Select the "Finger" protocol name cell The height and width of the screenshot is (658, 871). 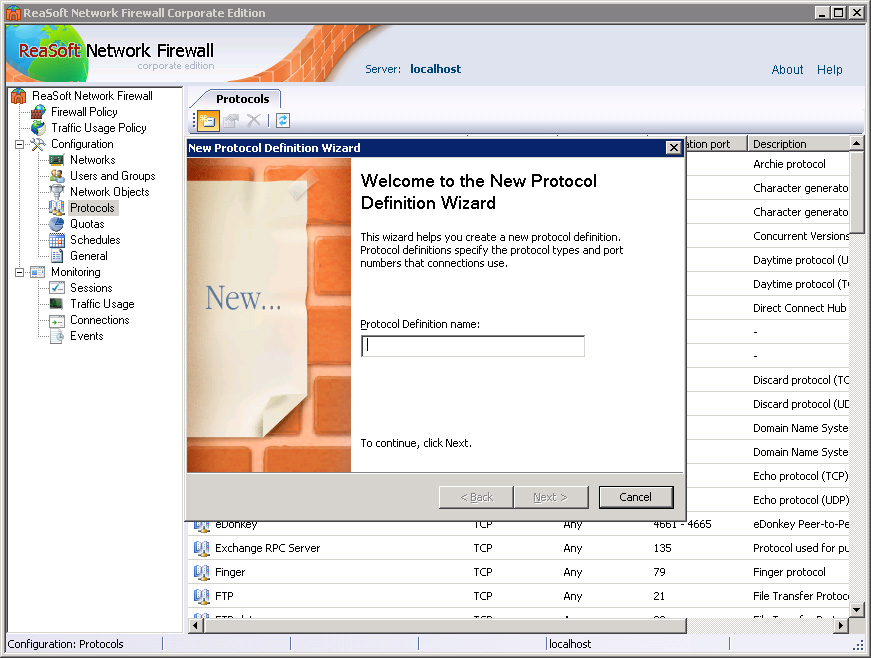pos(230,572)
